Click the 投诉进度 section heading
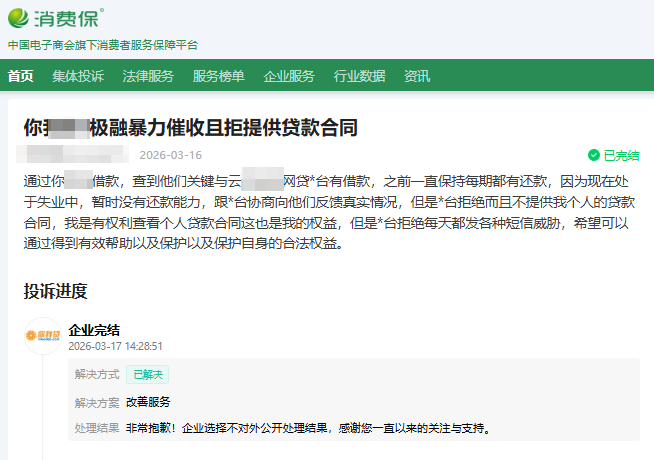Viewport: 654px width, 460px height. [56, 291]
